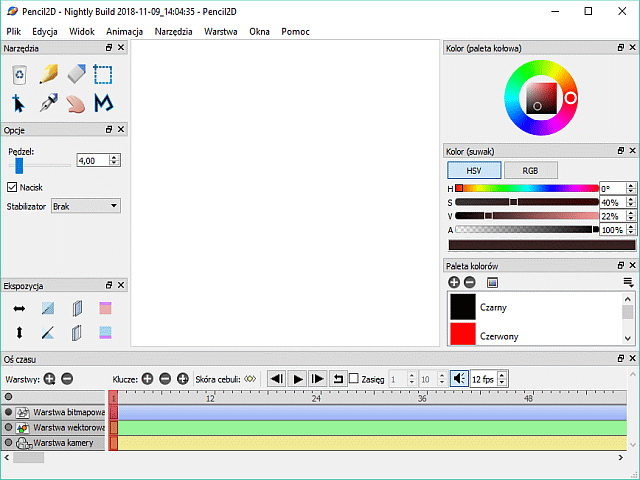
Task: Increase the hue value spinner
Action: [631, 186]
